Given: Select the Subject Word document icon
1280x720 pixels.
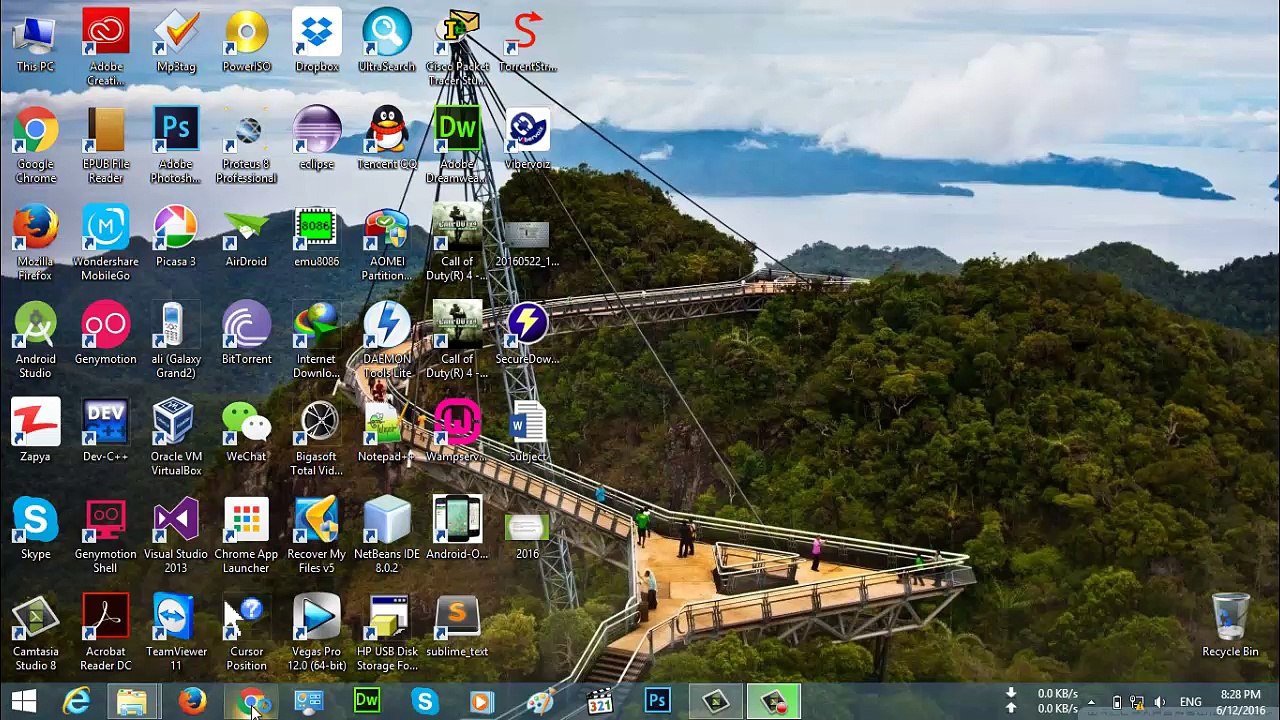Looking at the screenshot, I should coord(527,431).
